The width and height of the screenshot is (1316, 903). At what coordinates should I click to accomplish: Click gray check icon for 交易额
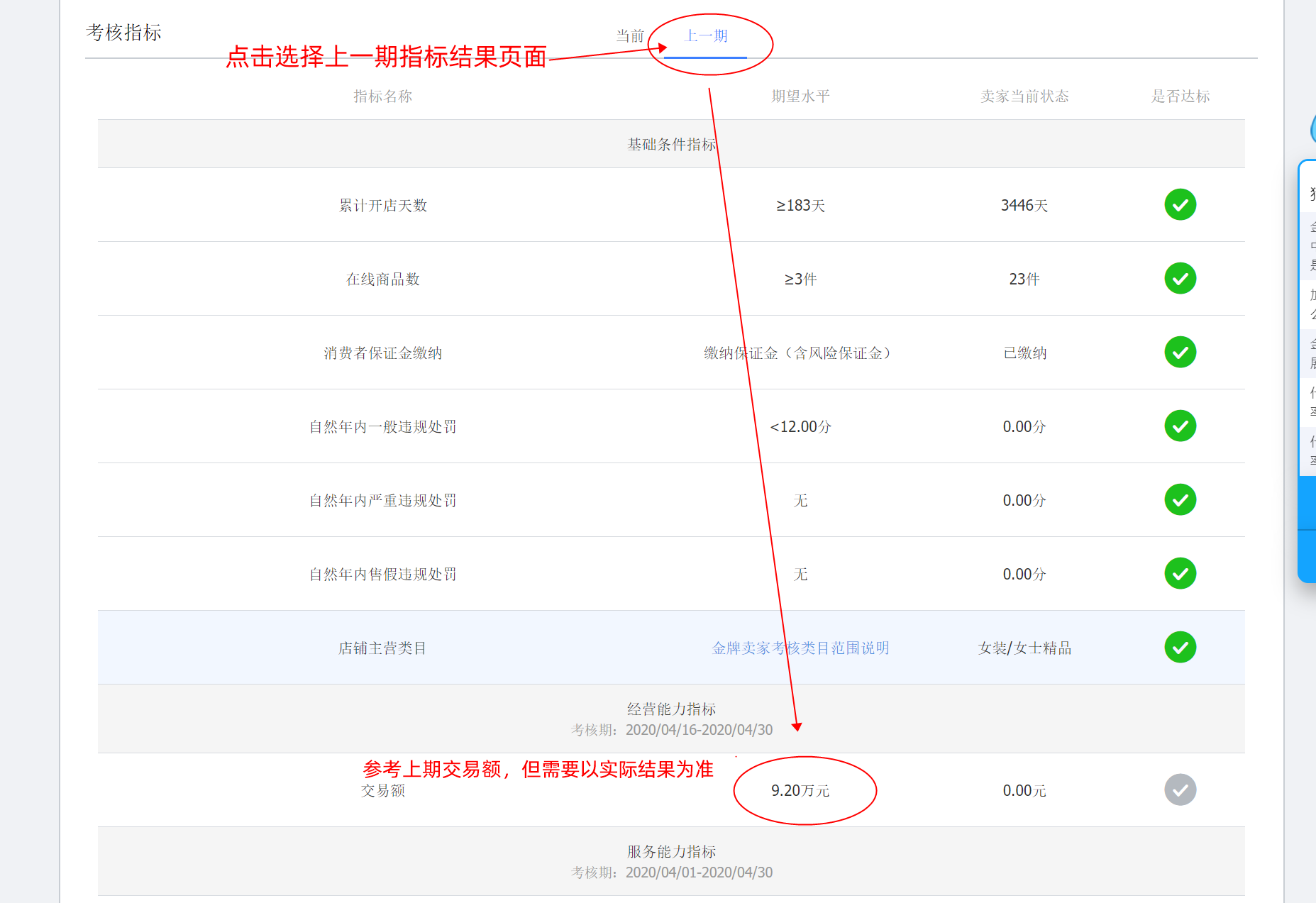coord(1180,790)
